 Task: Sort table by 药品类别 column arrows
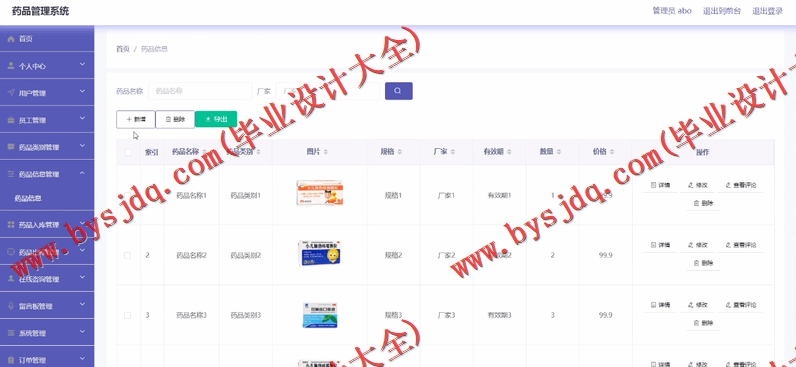258,152
